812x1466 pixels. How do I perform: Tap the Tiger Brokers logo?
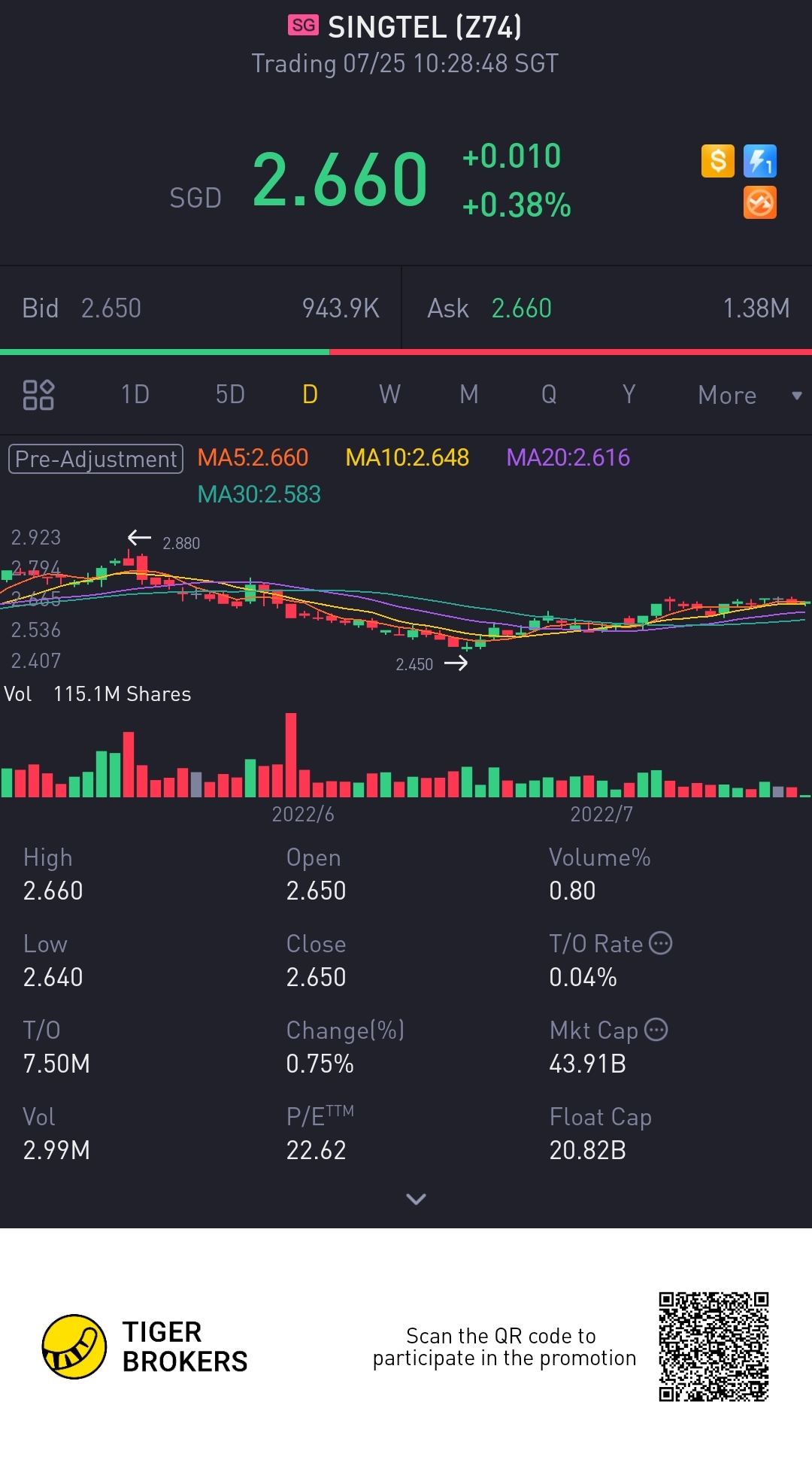[145, 1346]
